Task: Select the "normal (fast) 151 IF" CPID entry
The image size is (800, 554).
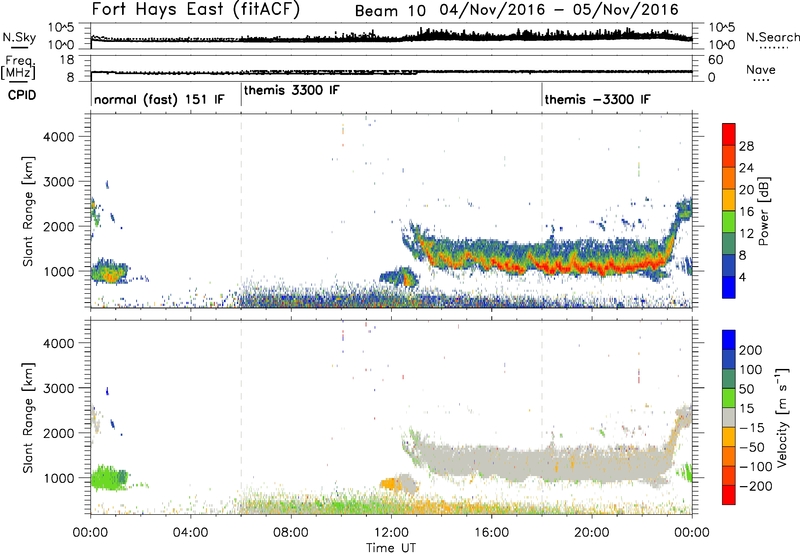Action: tap(159, 99)
